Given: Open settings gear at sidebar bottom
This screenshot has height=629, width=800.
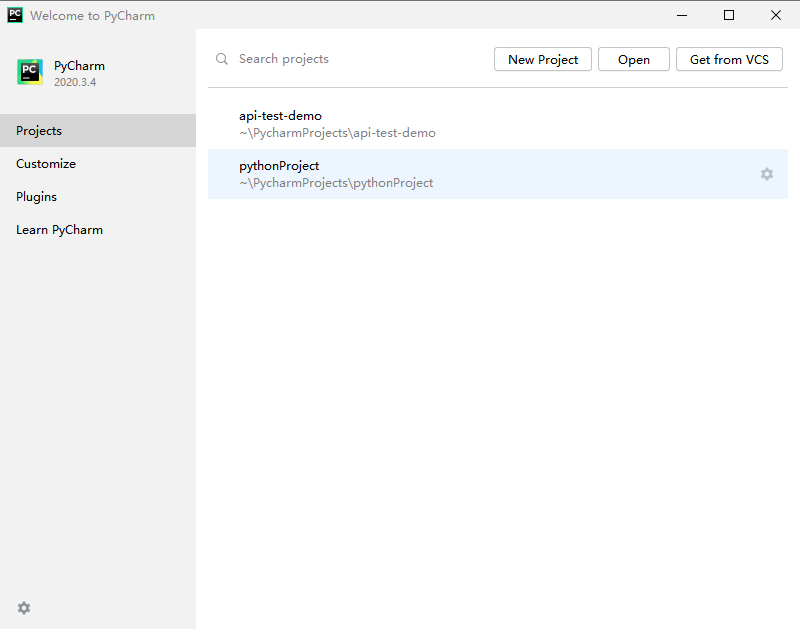Looking at the screenshot, I should tap(24, 608).
